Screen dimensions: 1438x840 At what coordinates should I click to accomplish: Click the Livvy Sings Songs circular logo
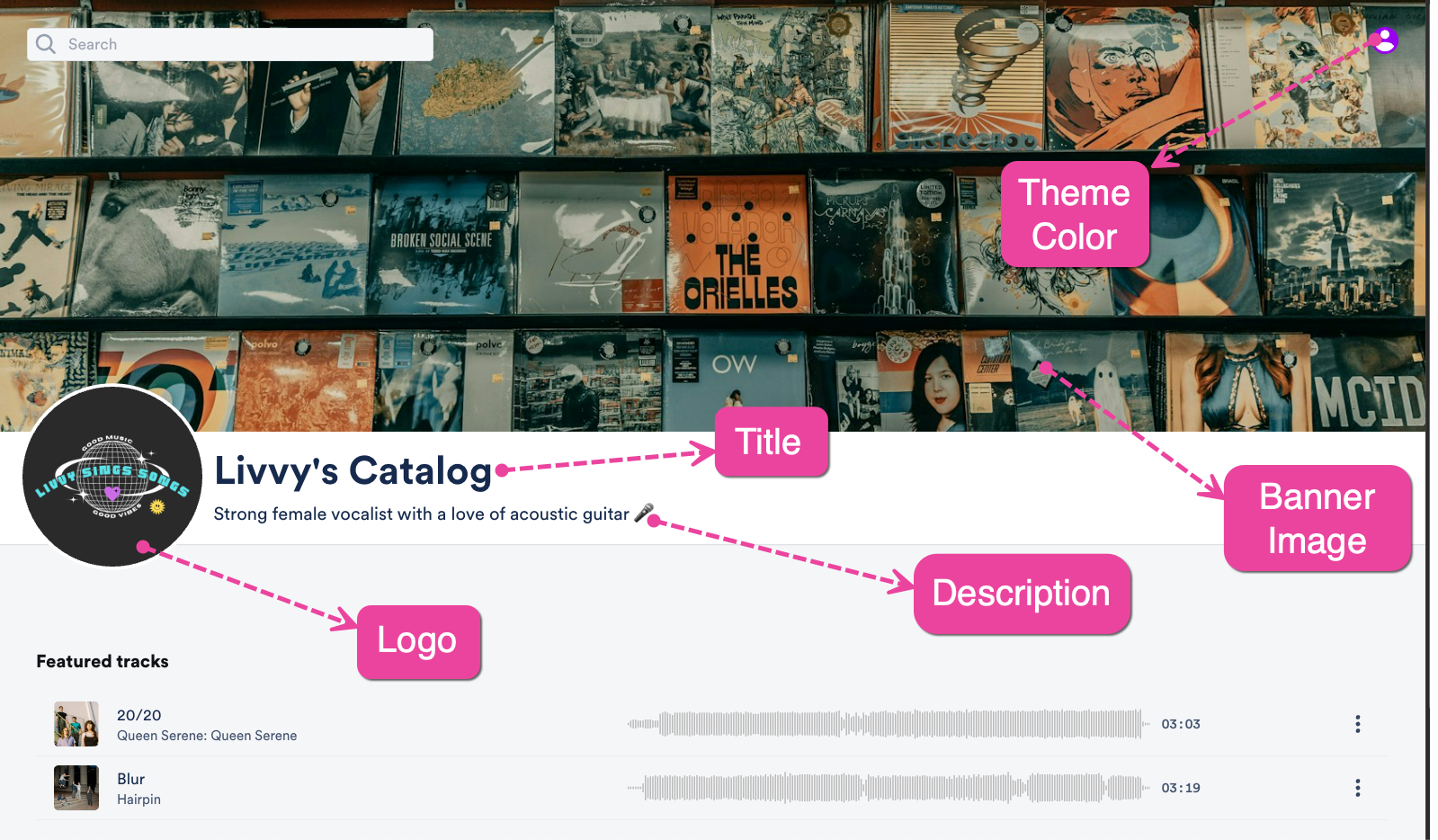tap(112, 477)
